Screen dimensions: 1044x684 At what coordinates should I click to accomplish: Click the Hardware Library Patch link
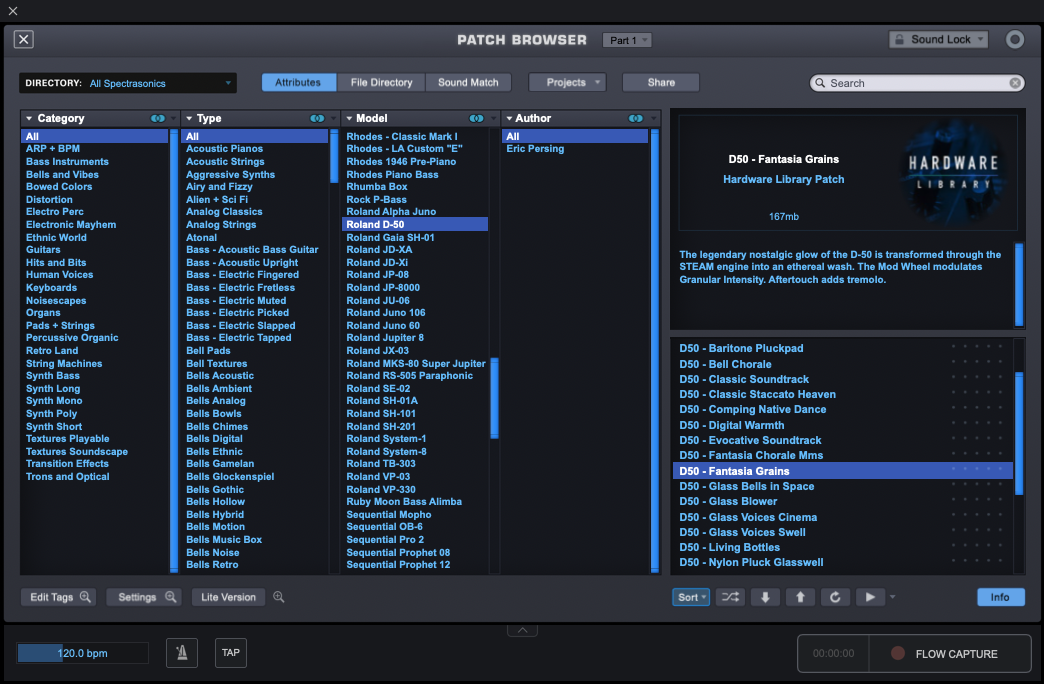783,179
